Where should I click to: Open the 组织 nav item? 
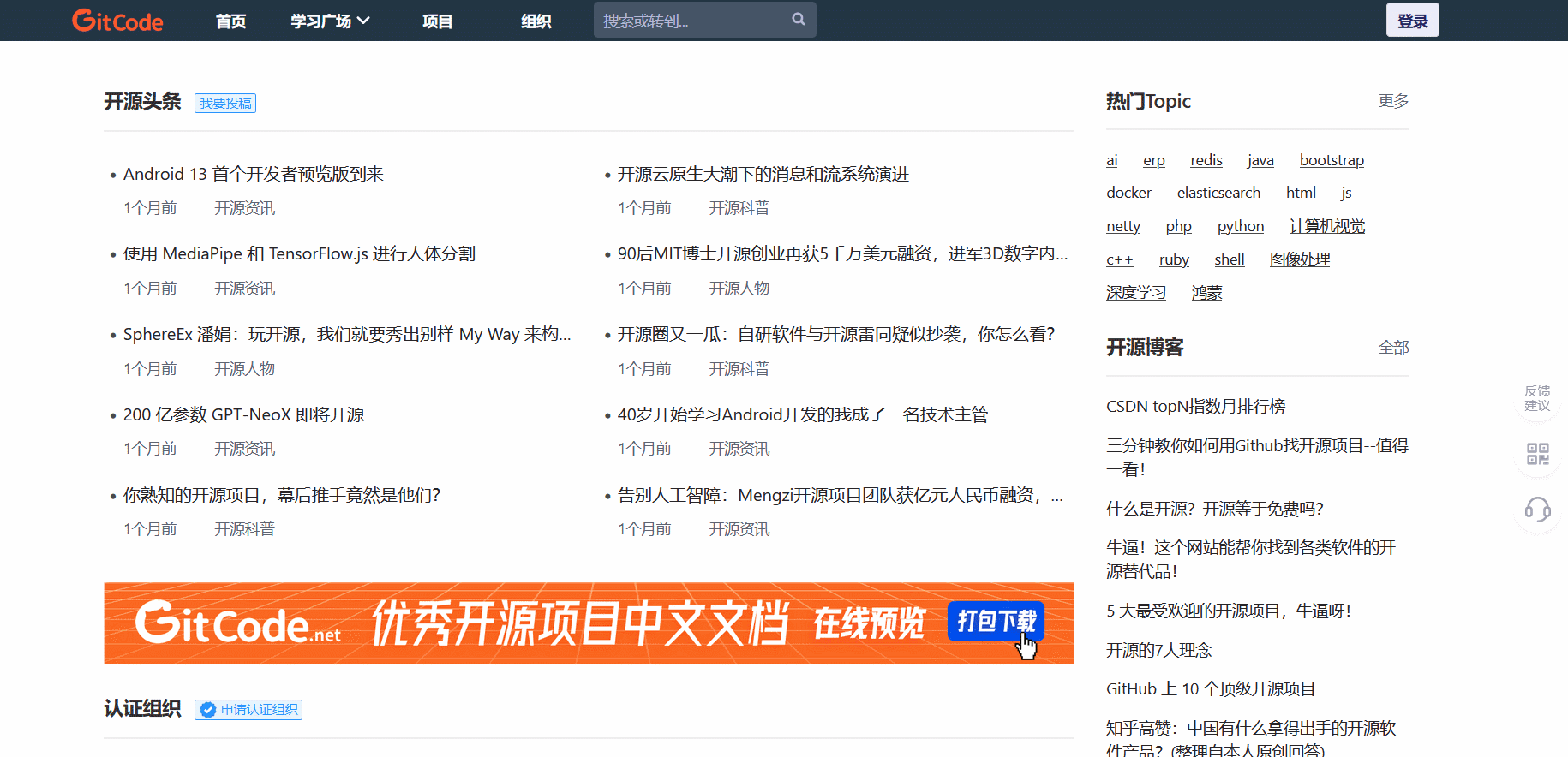pyautogui.click(x=536, y=21)
